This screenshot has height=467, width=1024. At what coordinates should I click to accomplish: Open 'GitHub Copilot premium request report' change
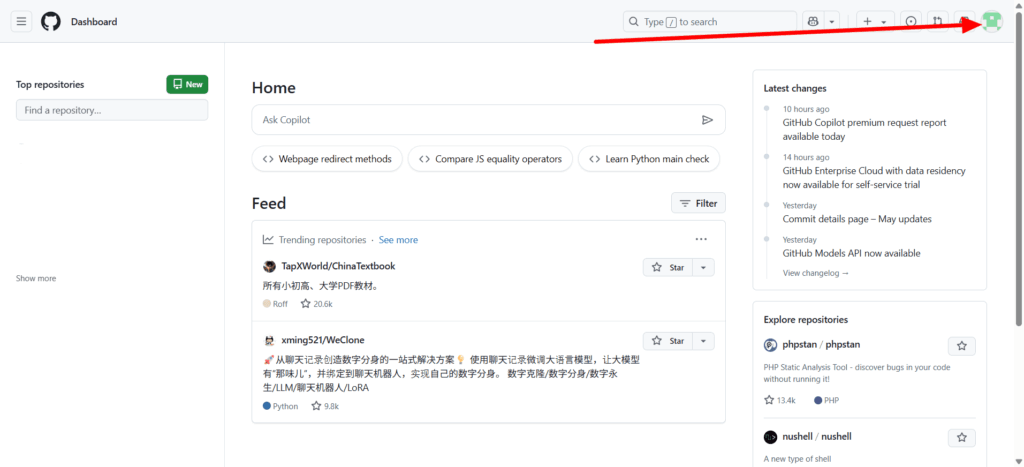point(865,129)
